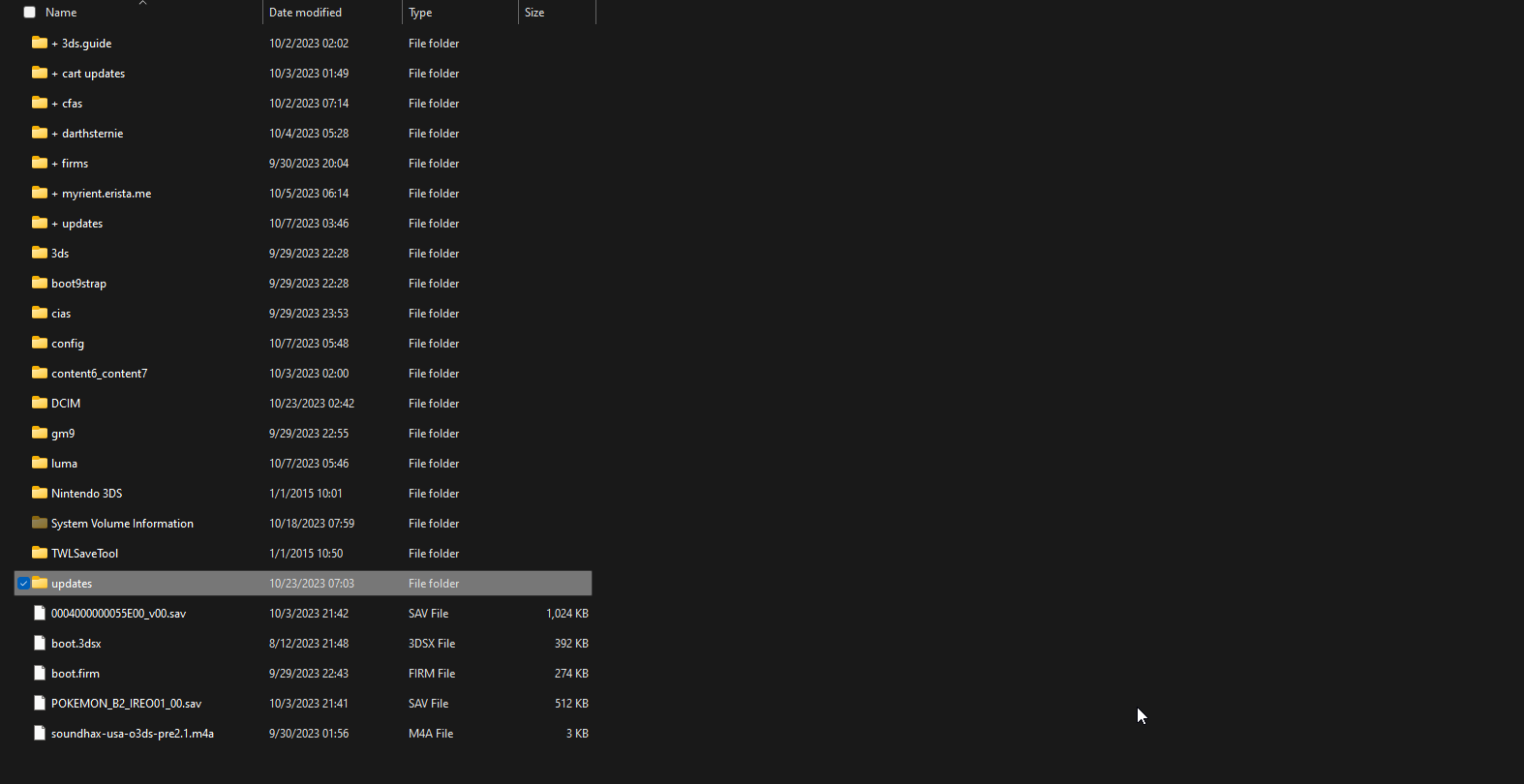Click the Nintendo 3DS folder icon

pos(40,493)
